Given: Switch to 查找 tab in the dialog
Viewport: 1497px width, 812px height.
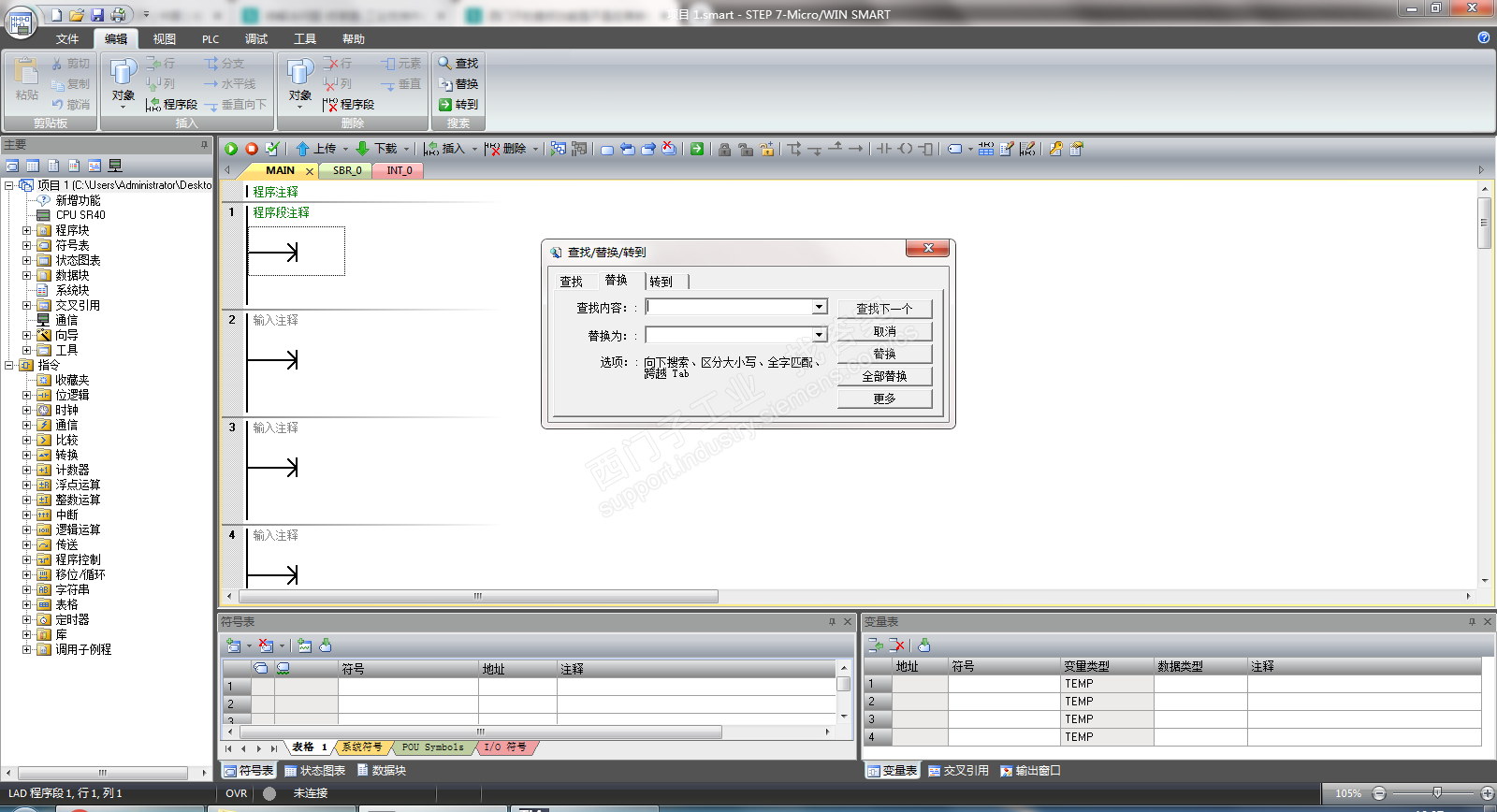Looking at the screenshot, I should (x=571, y=282).
